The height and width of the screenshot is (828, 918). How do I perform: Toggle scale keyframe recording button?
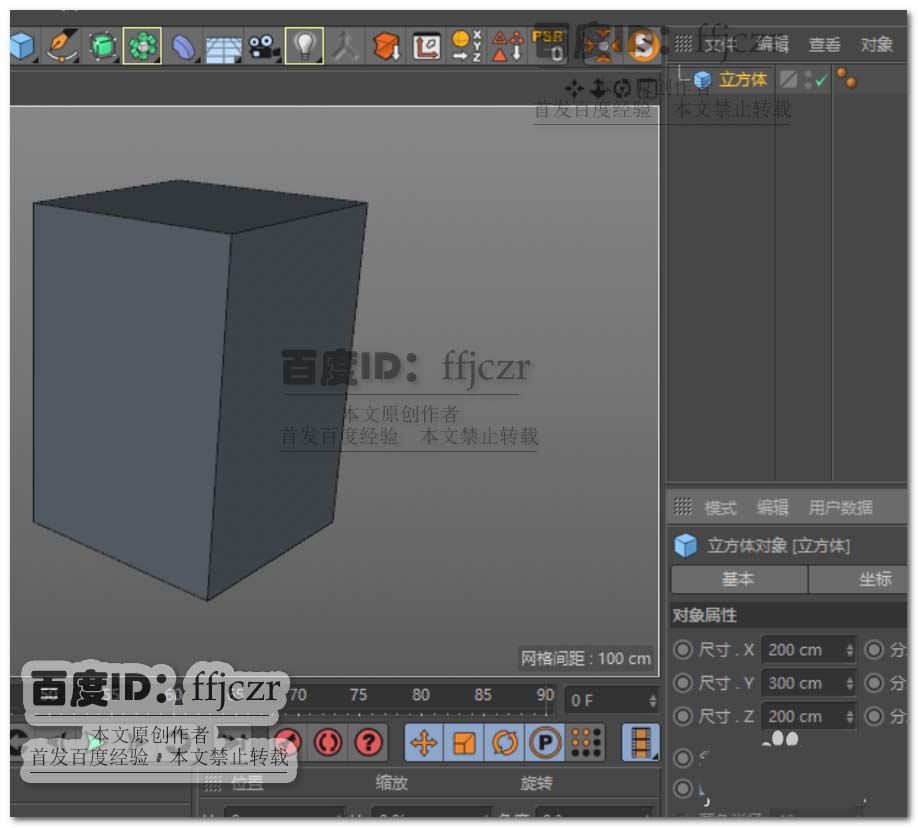(x=464, y=743)
